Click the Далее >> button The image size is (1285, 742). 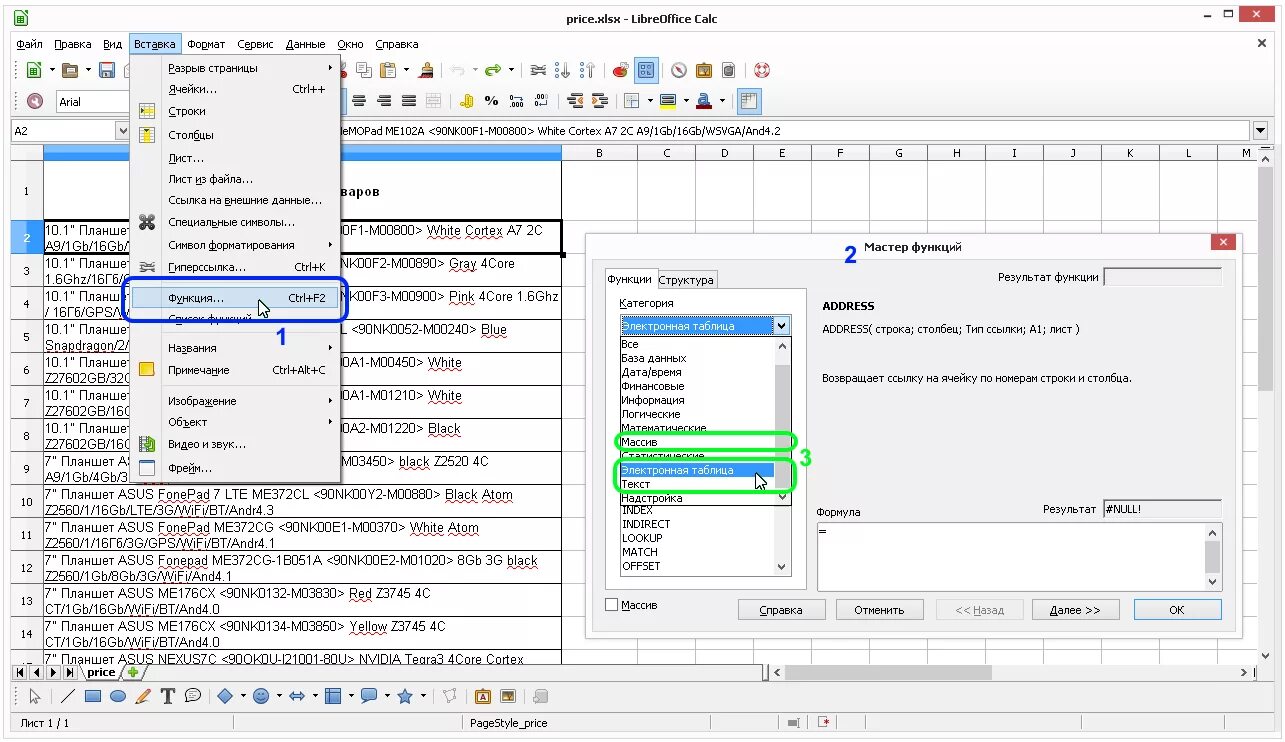tap(1075, 610)
